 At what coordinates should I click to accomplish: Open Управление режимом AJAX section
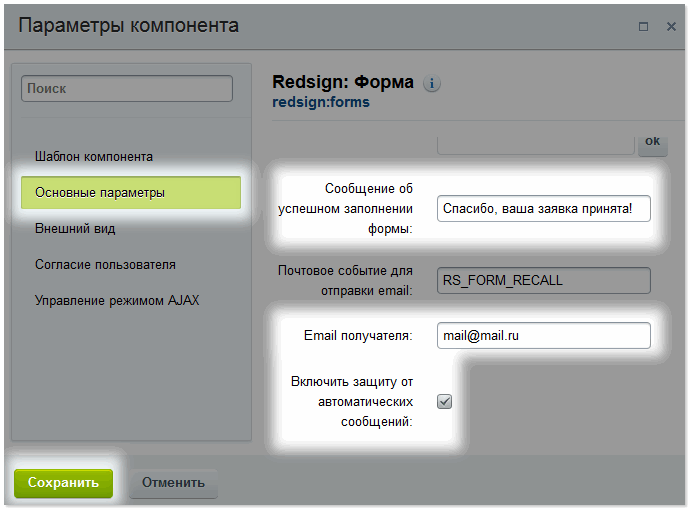pos(117,300)
